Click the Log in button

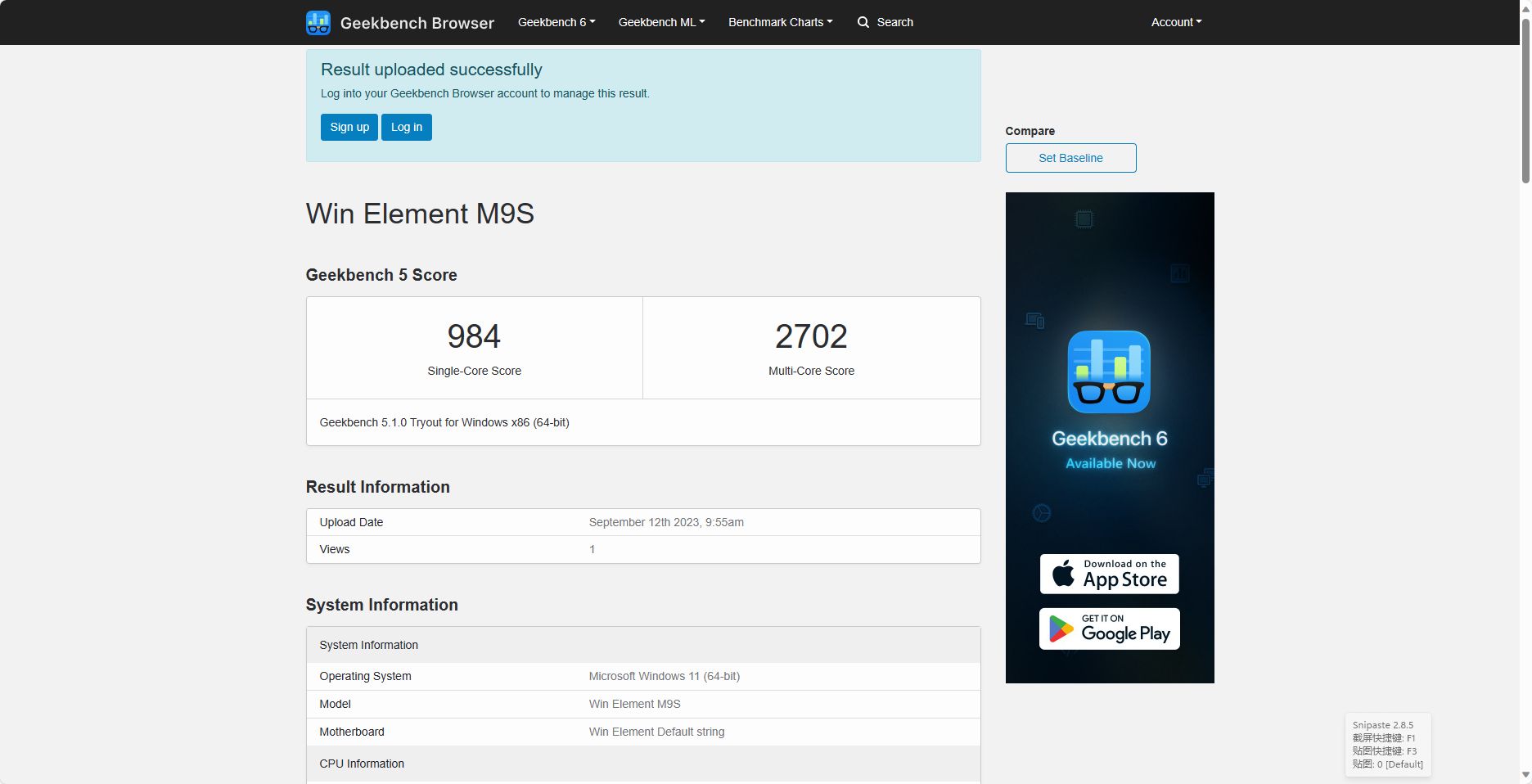pyautogui.click(x=407, y=127)
